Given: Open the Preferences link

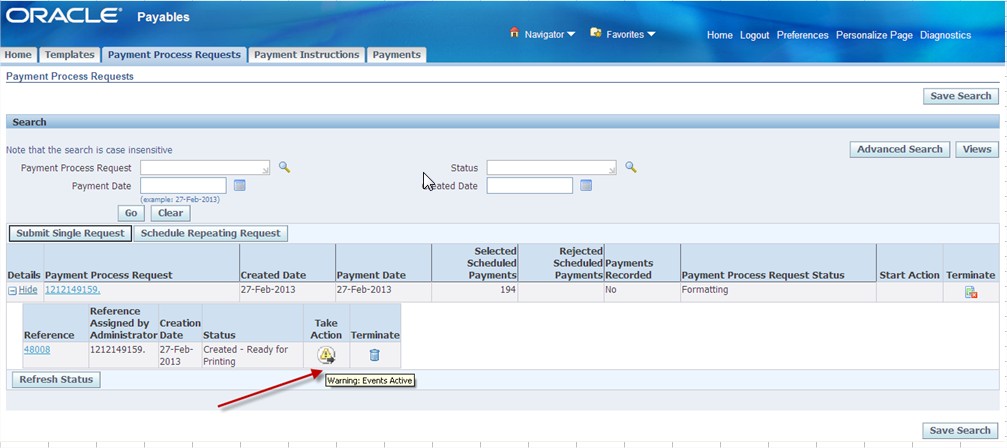Looking at the screenshot, I should coord(803,35).
